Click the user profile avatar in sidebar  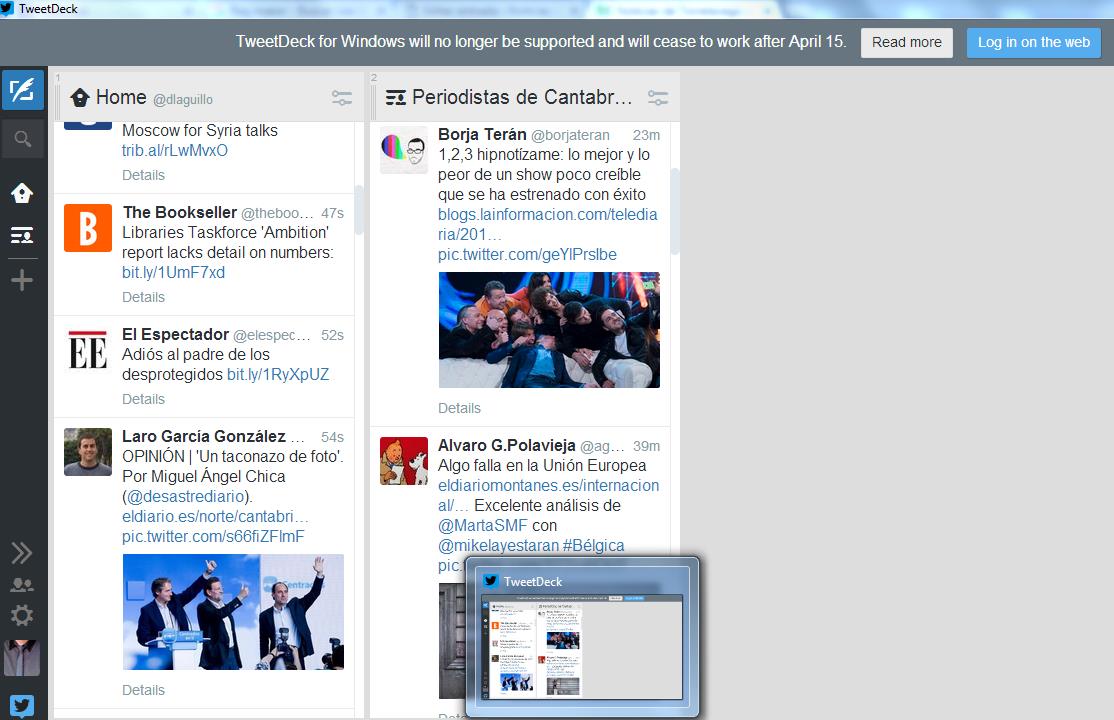click(22, 657)
